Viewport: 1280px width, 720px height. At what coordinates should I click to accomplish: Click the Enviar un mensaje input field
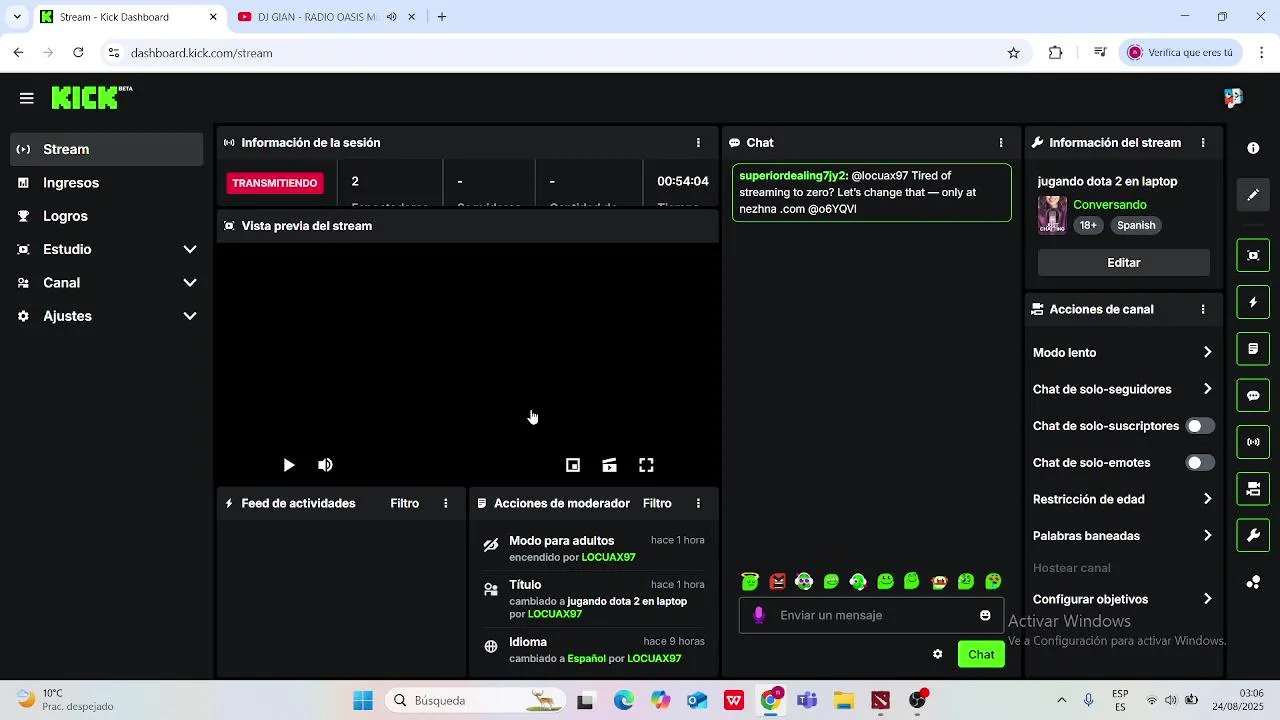click(x=870, y=615)
